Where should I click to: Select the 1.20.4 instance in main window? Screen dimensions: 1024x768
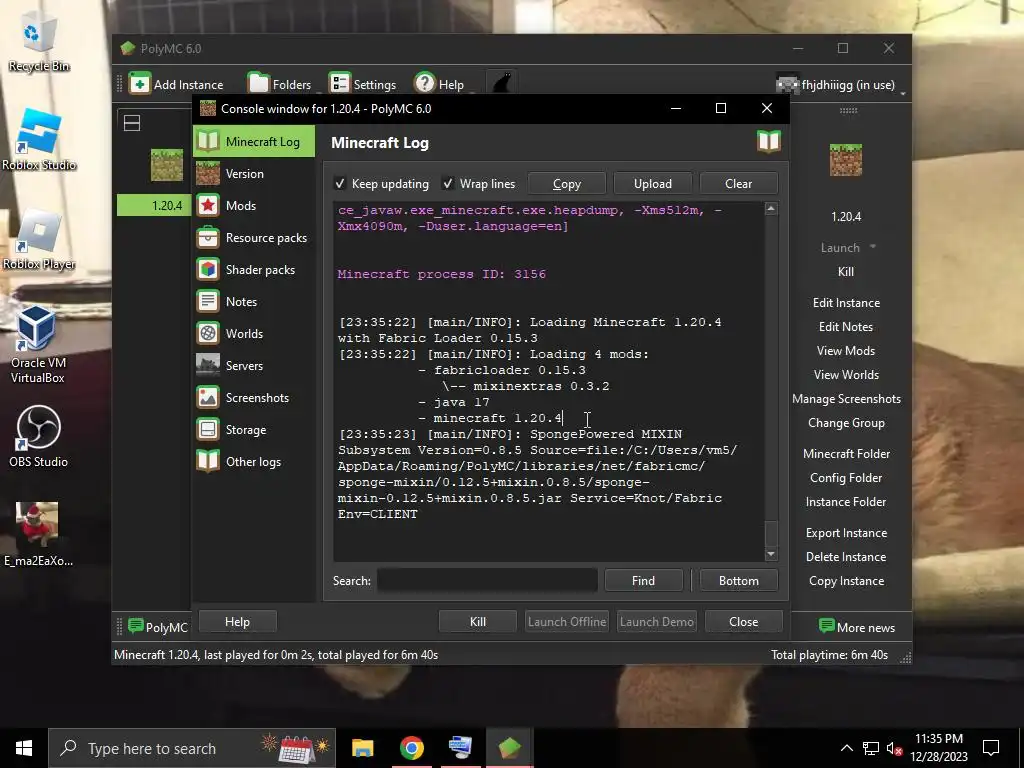coord(167,206)
